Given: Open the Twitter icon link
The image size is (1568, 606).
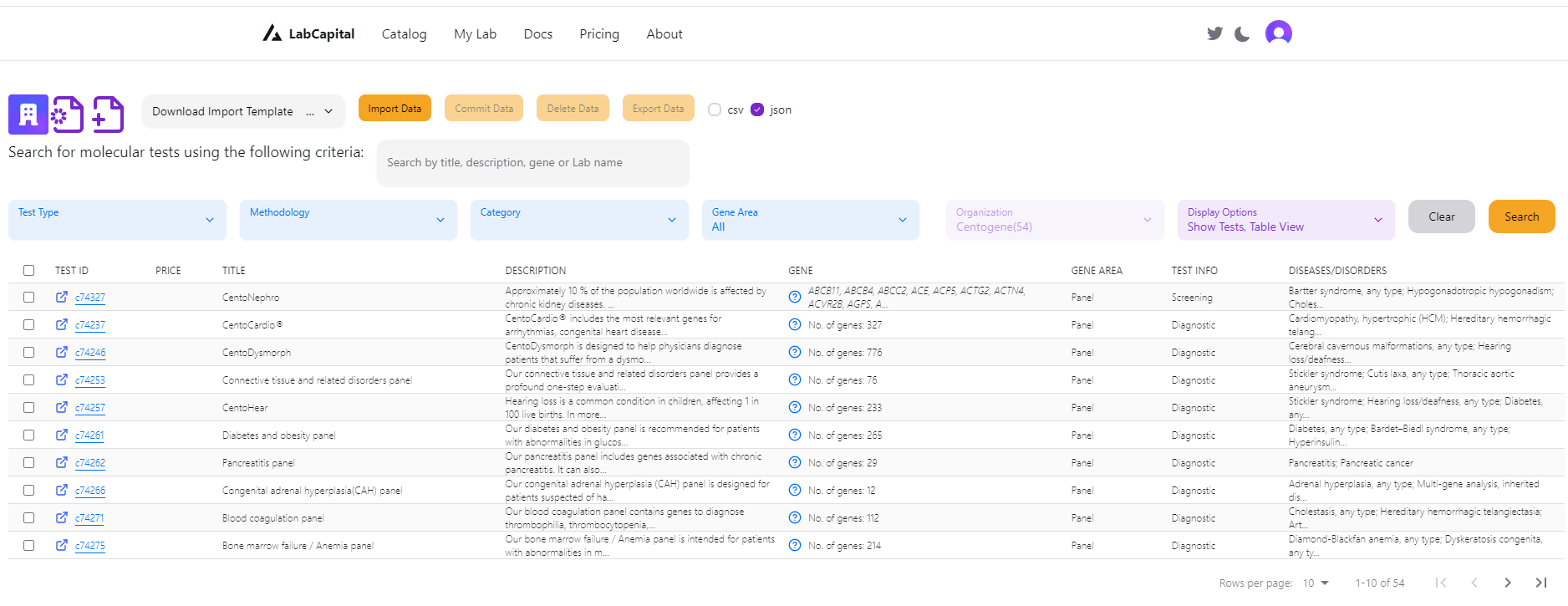Looking at the screenshot, I should coord(1214,33).
